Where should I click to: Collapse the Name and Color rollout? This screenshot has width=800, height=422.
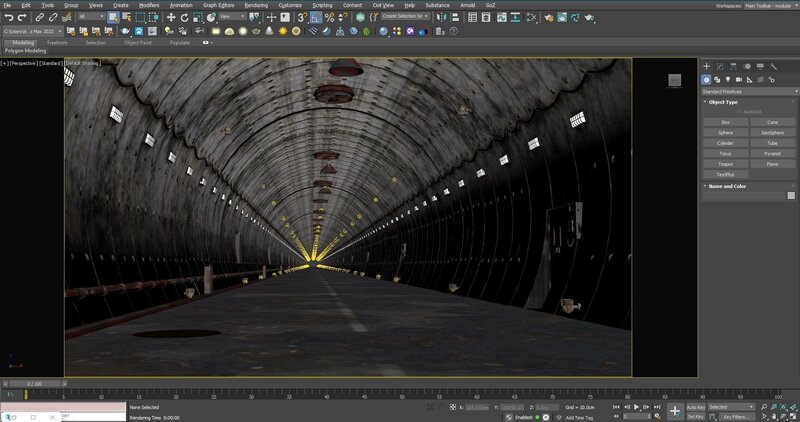coord(726,186)
